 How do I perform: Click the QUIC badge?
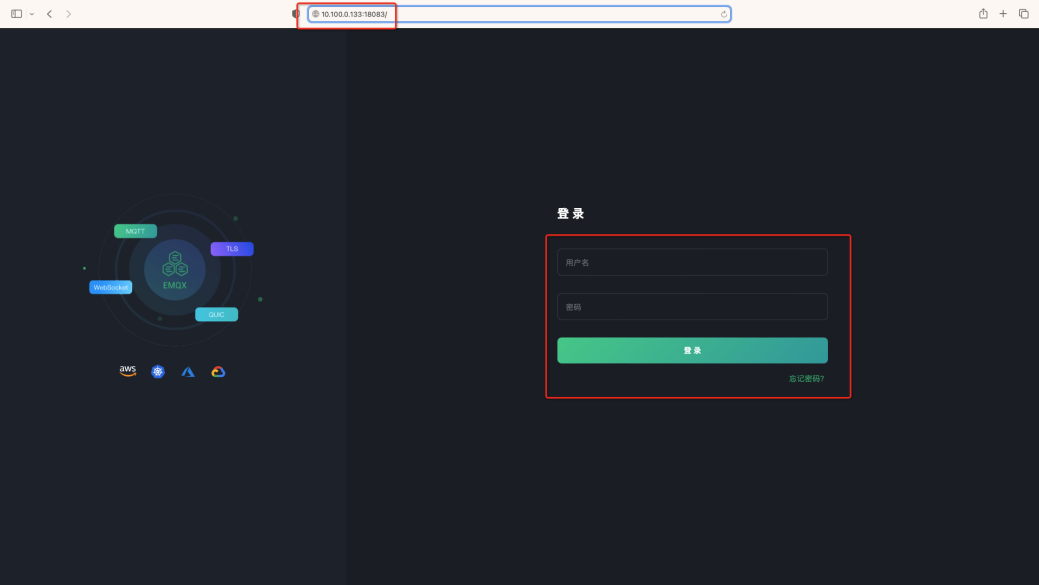coord(216,314)
